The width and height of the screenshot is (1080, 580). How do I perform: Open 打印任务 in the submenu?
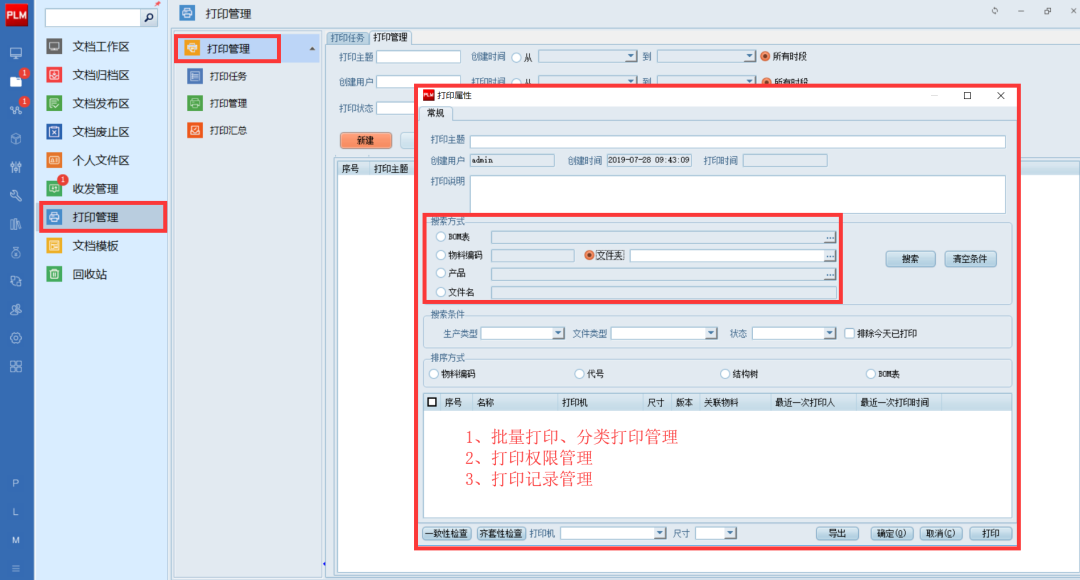(227, 76)
